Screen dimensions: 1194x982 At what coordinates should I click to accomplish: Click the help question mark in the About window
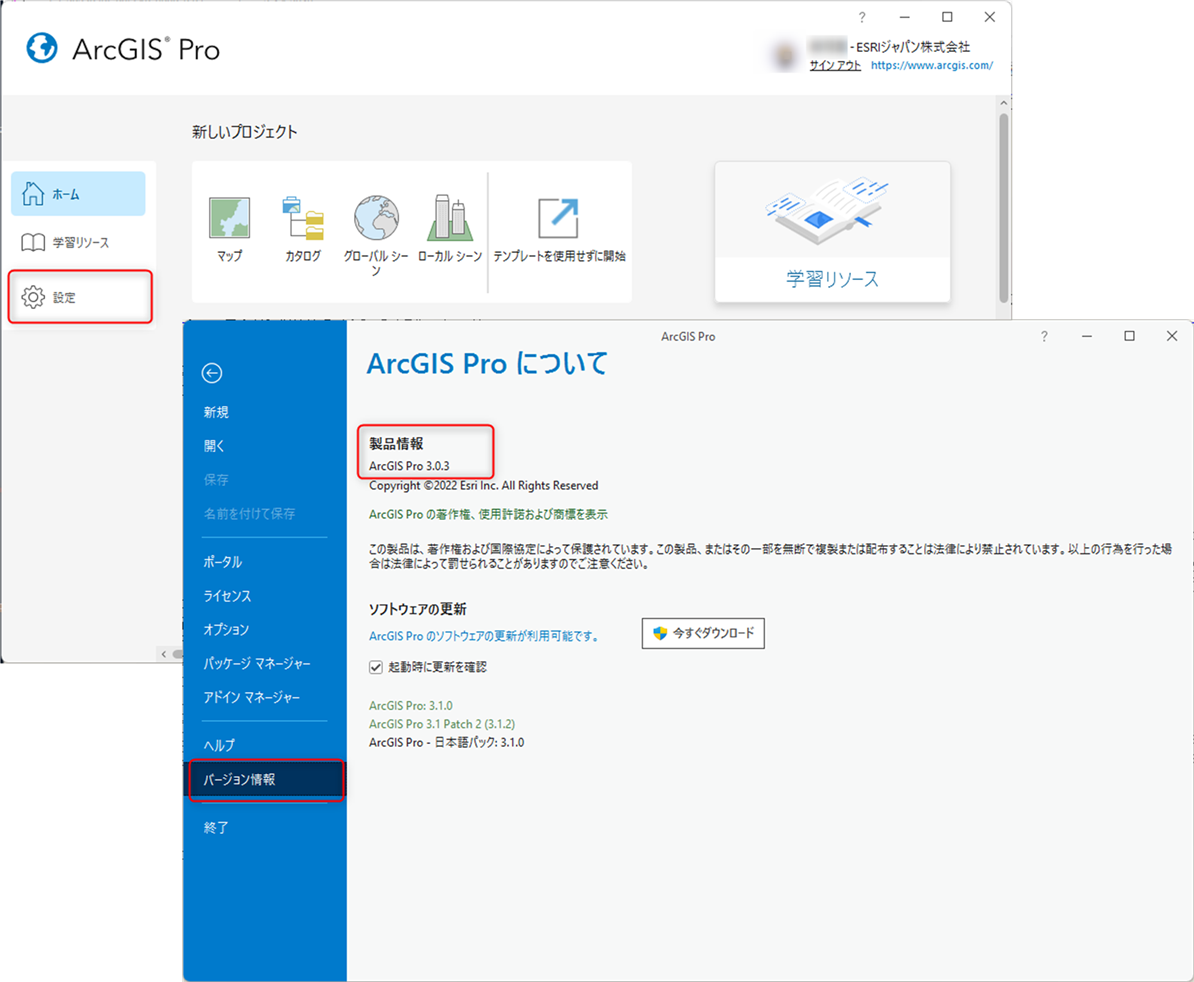pyautogui.click(x=1044, y=336)
